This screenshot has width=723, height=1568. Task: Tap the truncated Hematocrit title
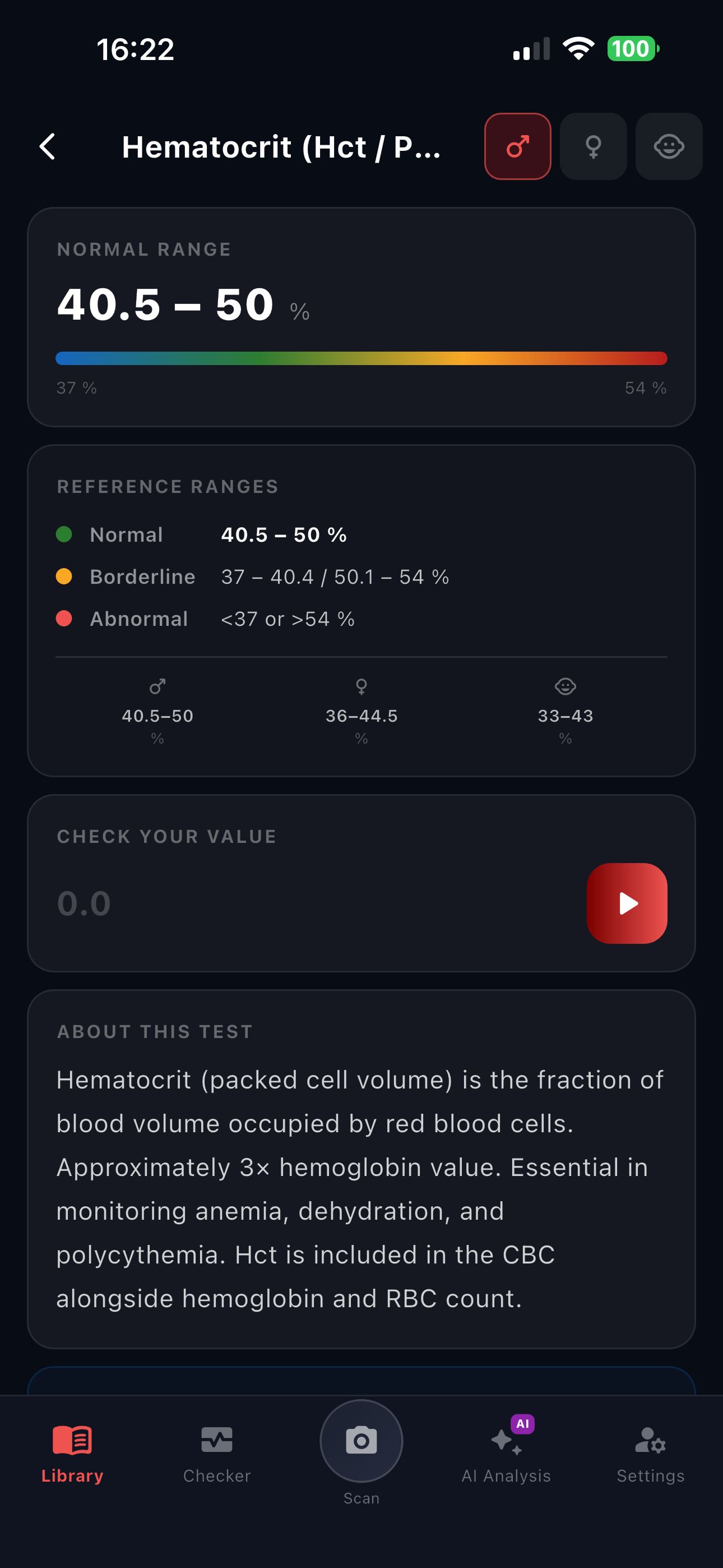point(281,147)
